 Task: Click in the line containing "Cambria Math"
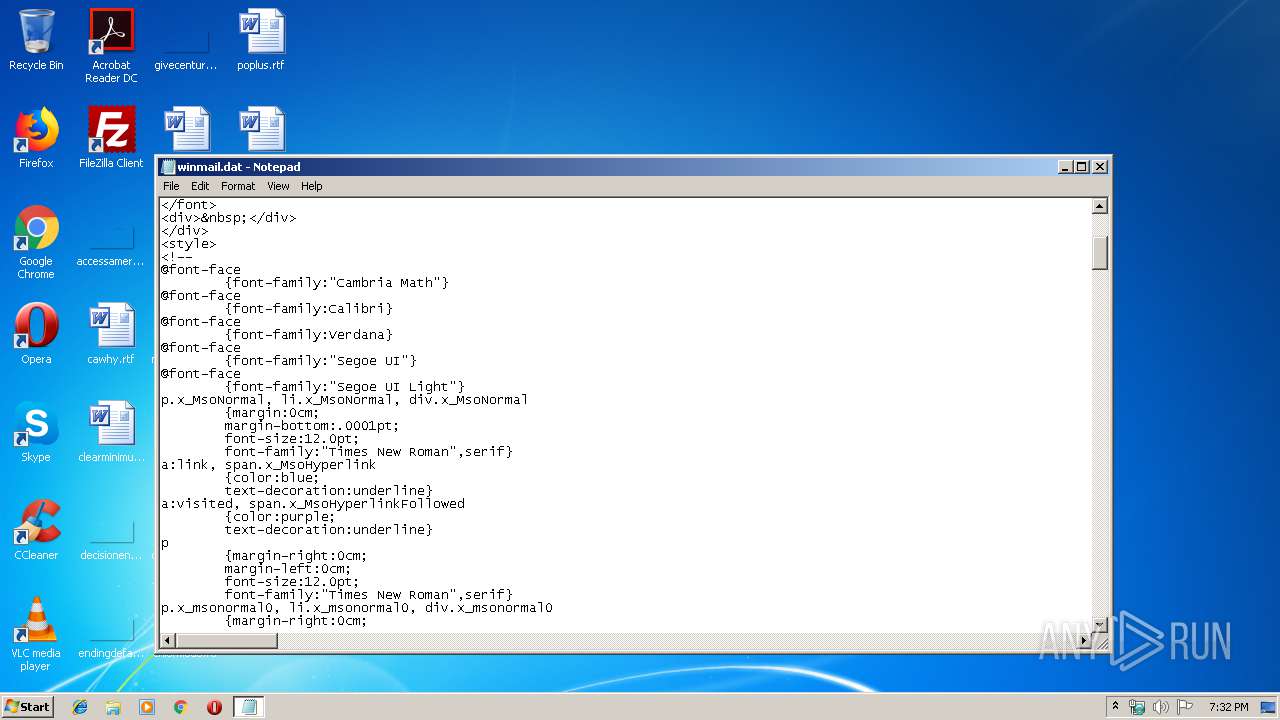pyautogui.click(x=336, y=283)
